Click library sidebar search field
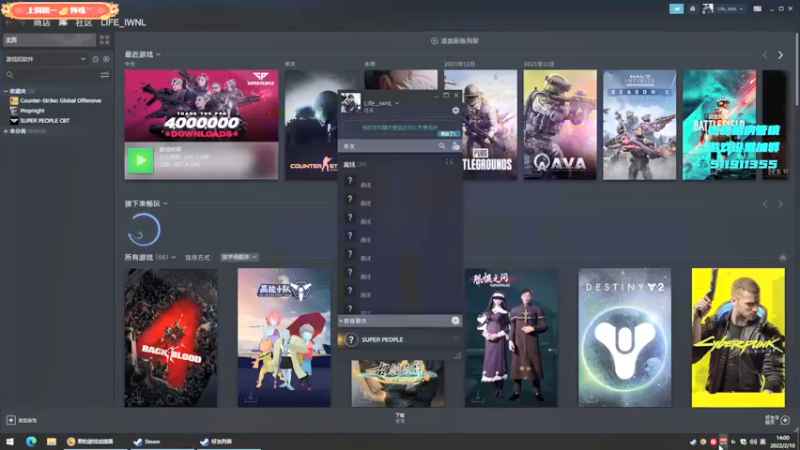Viewport: 800px width, 450px height. 56,75
